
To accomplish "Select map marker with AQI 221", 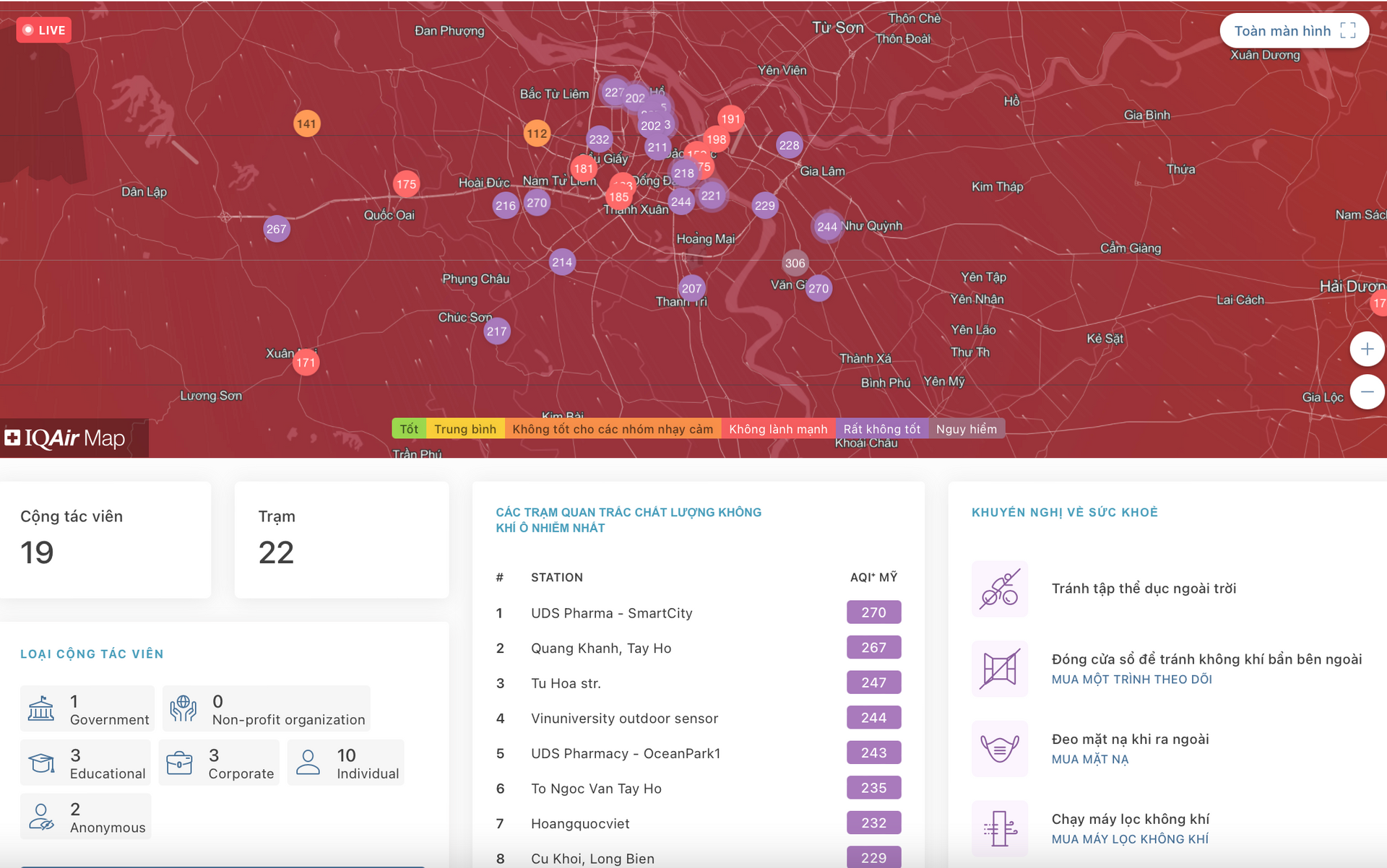I will 711,195.
